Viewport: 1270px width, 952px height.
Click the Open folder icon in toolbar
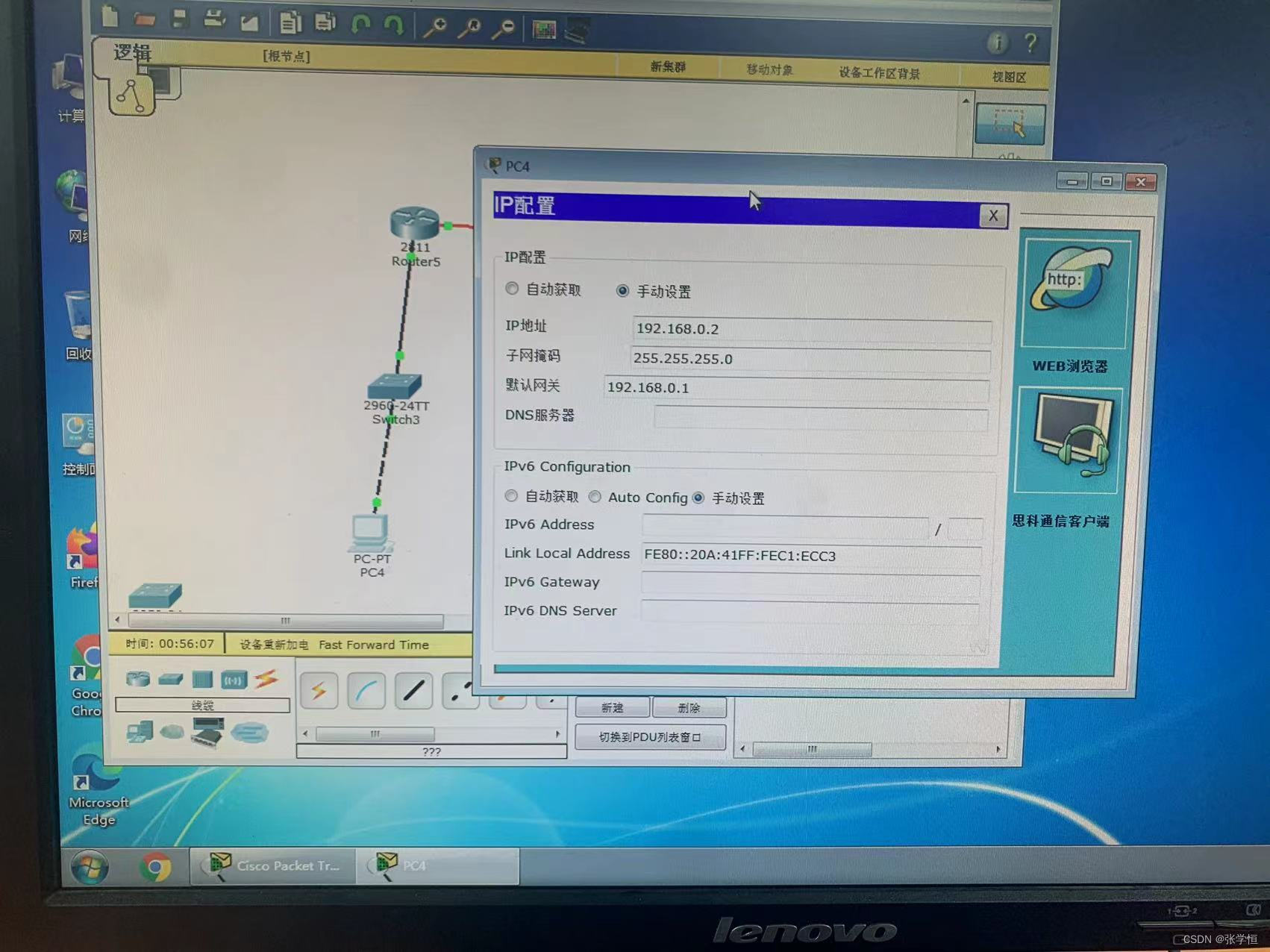145,19
